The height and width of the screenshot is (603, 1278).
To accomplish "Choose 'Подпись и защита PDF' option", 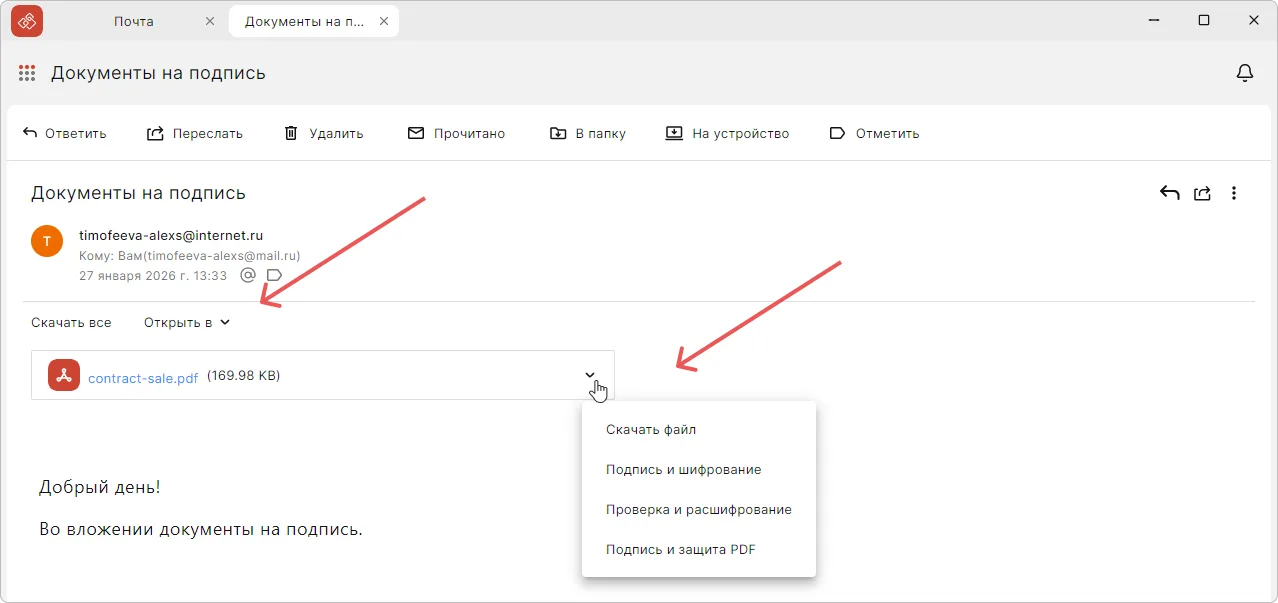I will pos(680,549).
